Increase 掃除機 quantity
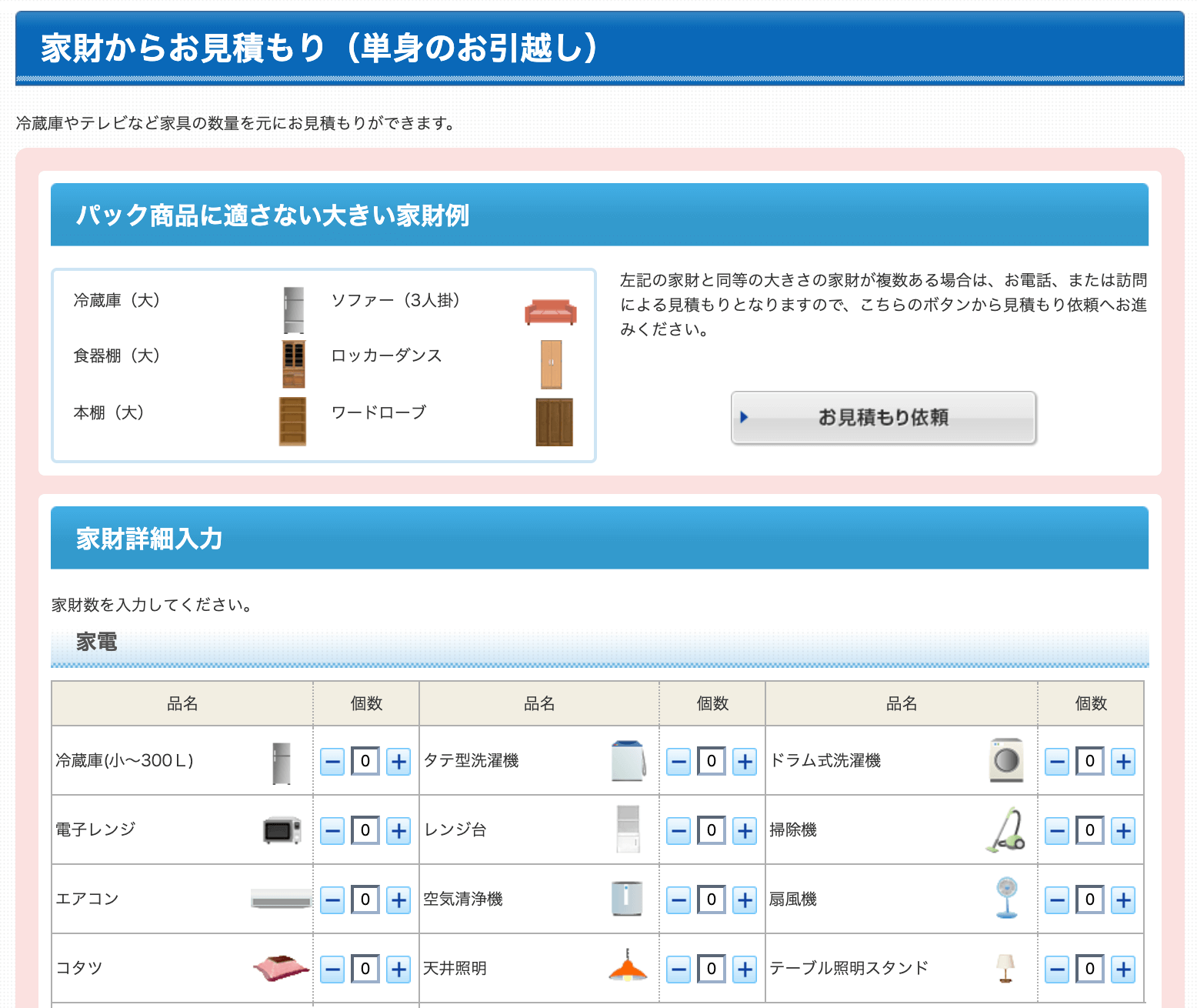This screenshot has width=1197, height=1008. 1123,831
